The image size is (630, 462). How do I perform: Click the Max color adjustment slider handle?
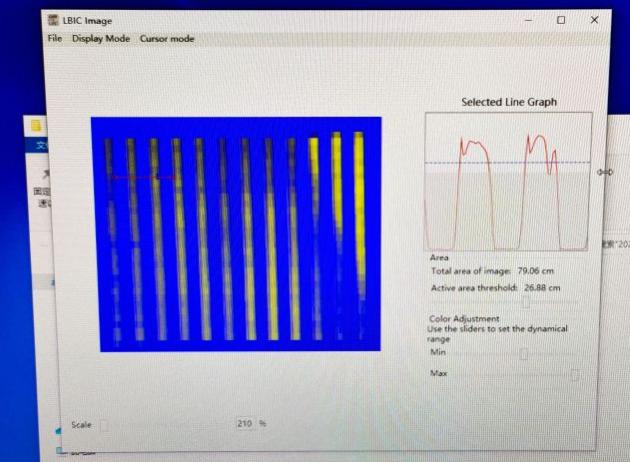pyautogui.click(x=574, y=374)
